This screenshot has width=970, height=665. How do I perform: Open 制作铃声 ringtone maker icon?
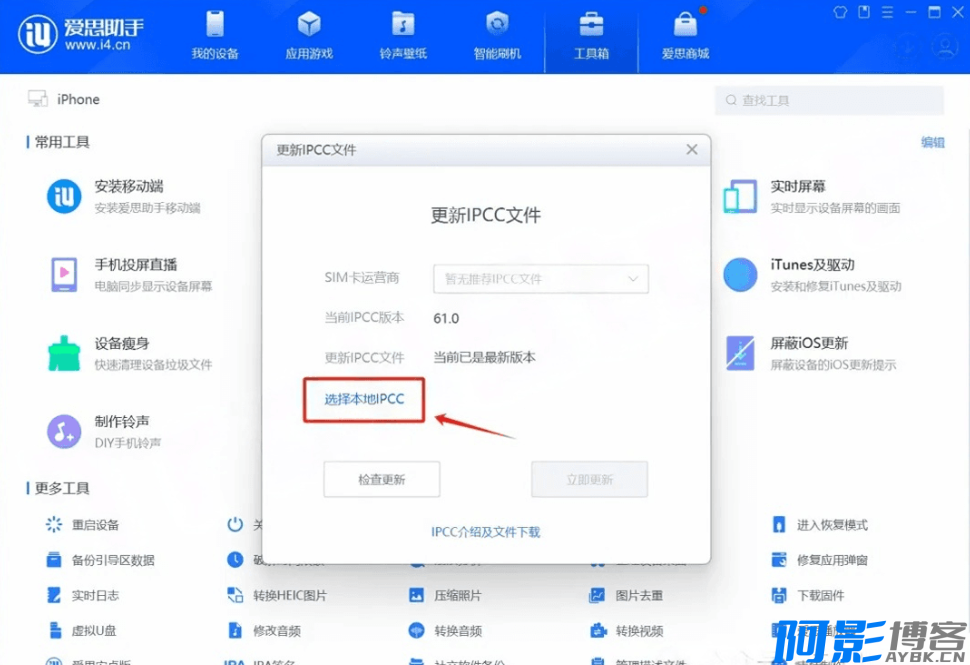(x=64, y=432)
